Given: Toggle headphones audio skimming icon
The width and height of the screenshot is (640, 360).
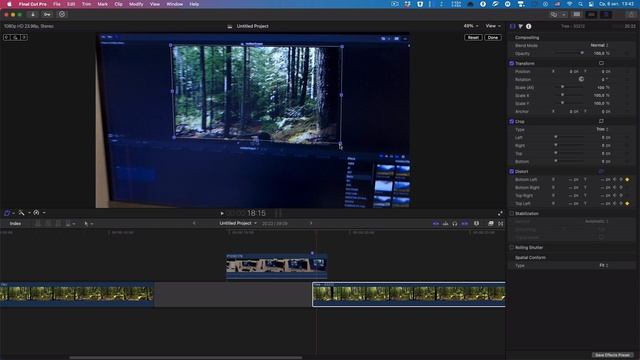Looking at the screenshot, I should pyautogui.click(x=455, y=224).
